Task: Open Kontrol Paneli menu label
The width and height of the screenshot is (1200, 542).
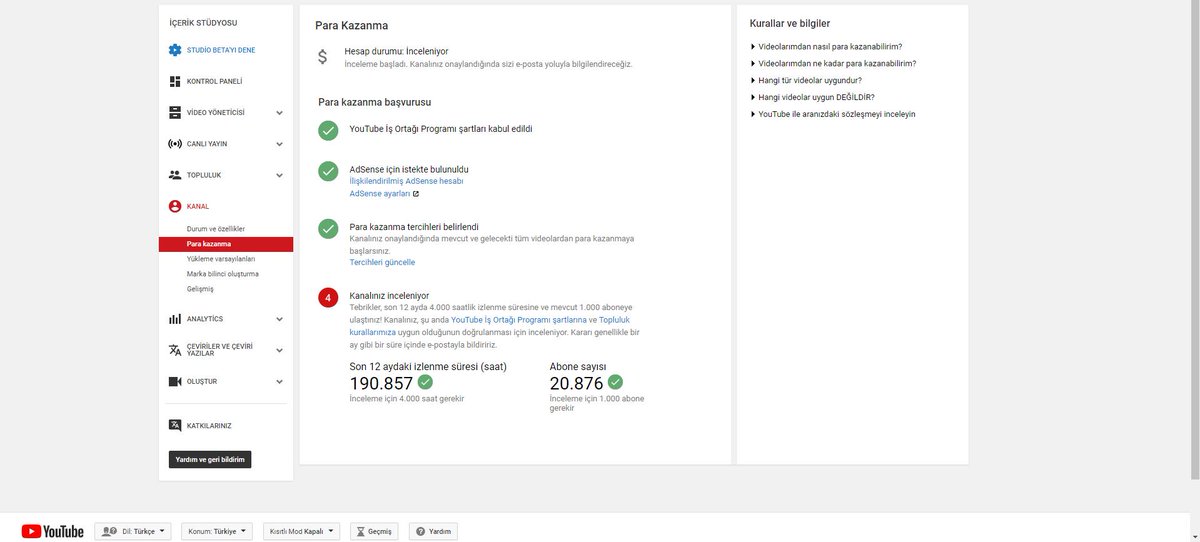Action: click(x=215, y=81)
